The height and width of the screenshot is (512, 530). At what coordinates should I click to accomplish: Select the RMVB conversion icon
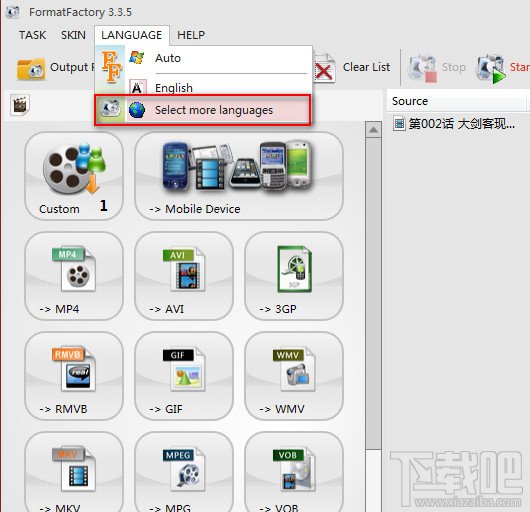[x=74, y=369]
